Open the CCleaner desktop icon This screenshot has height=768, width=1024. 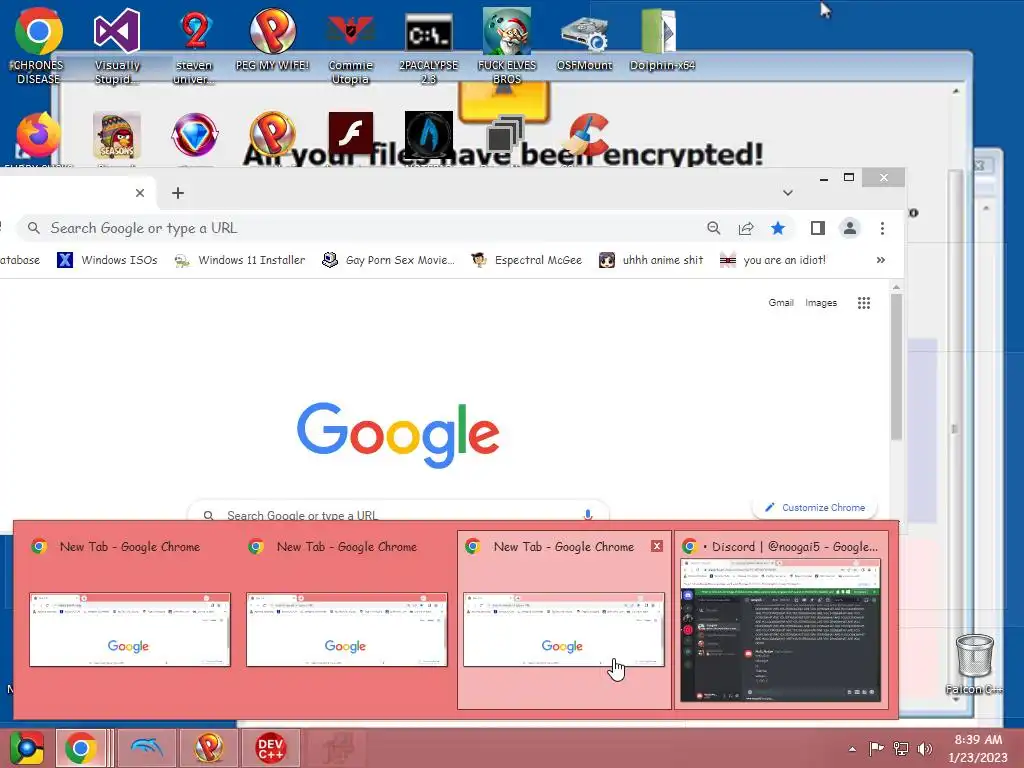[x=586, y=133]
